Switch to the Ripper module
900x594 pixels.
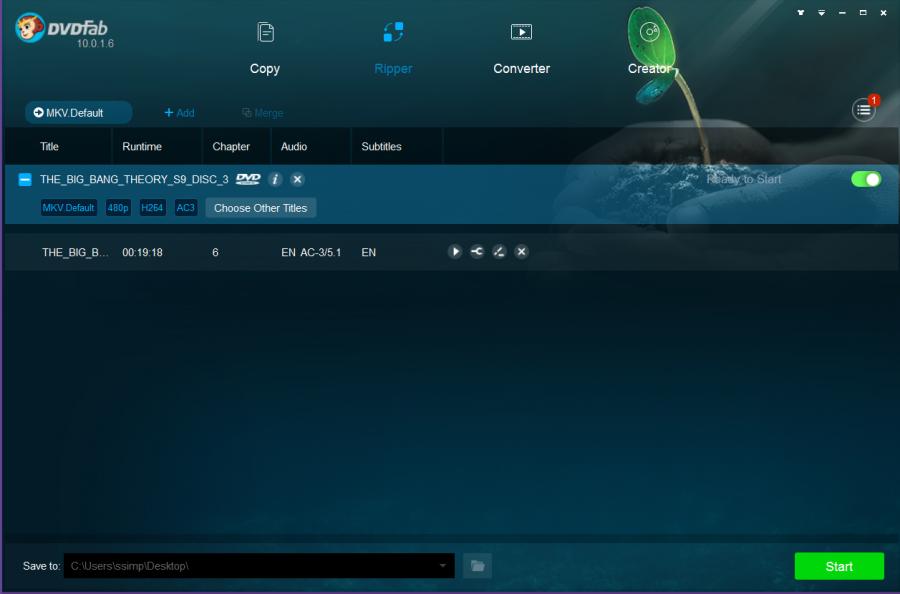(x=393, y=49)
